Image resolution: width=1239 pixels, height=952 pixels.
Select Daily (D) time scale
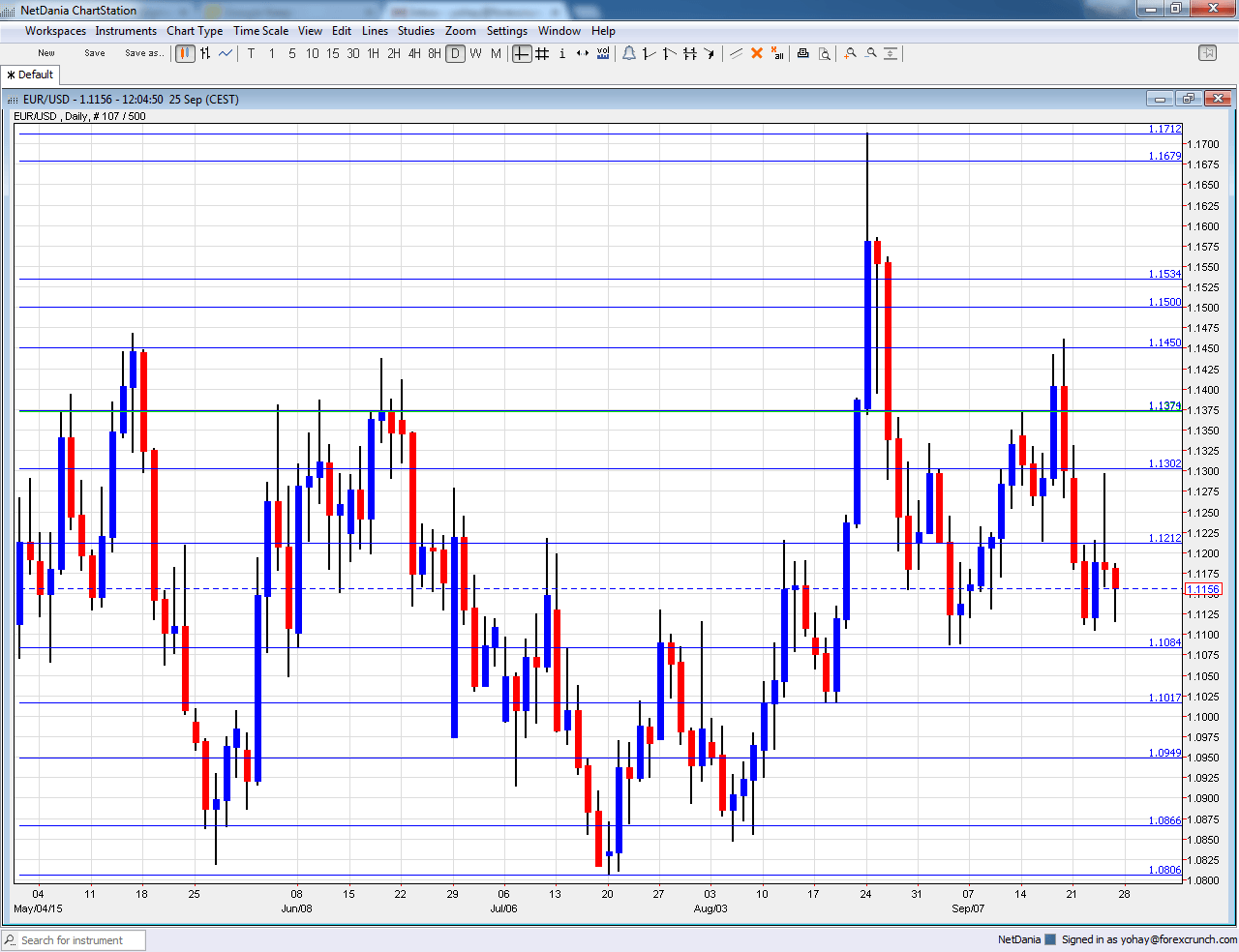tap(455, 53)
